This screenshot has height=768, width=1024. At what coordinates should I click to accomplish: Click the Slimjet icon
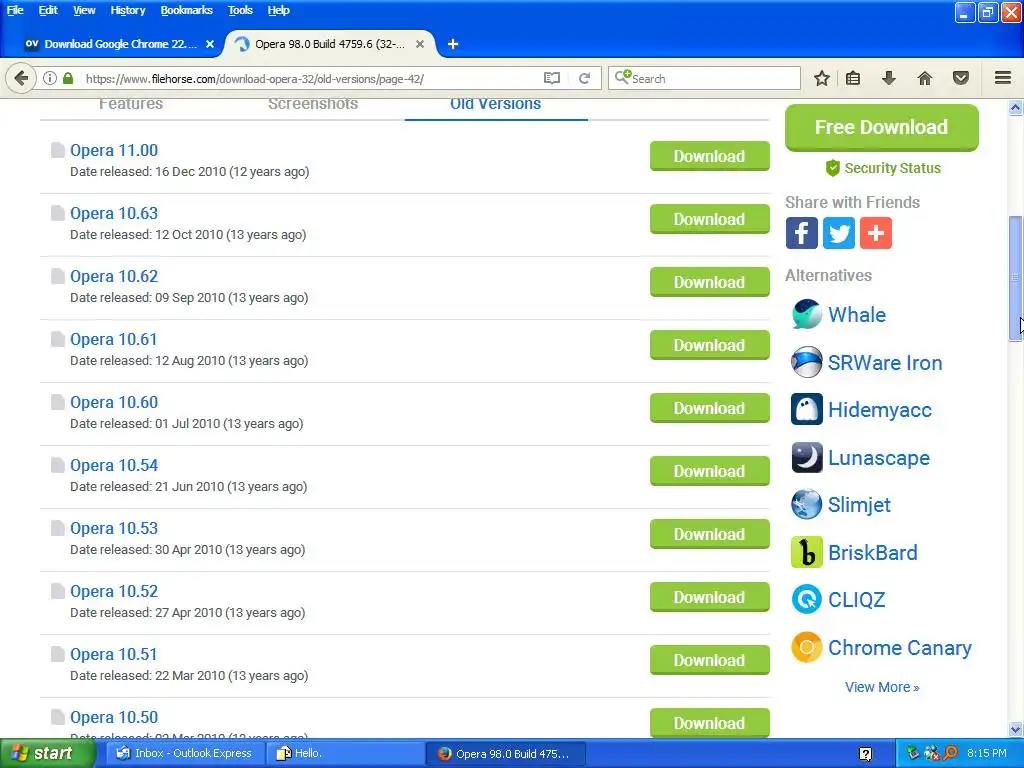pos(807,505)
